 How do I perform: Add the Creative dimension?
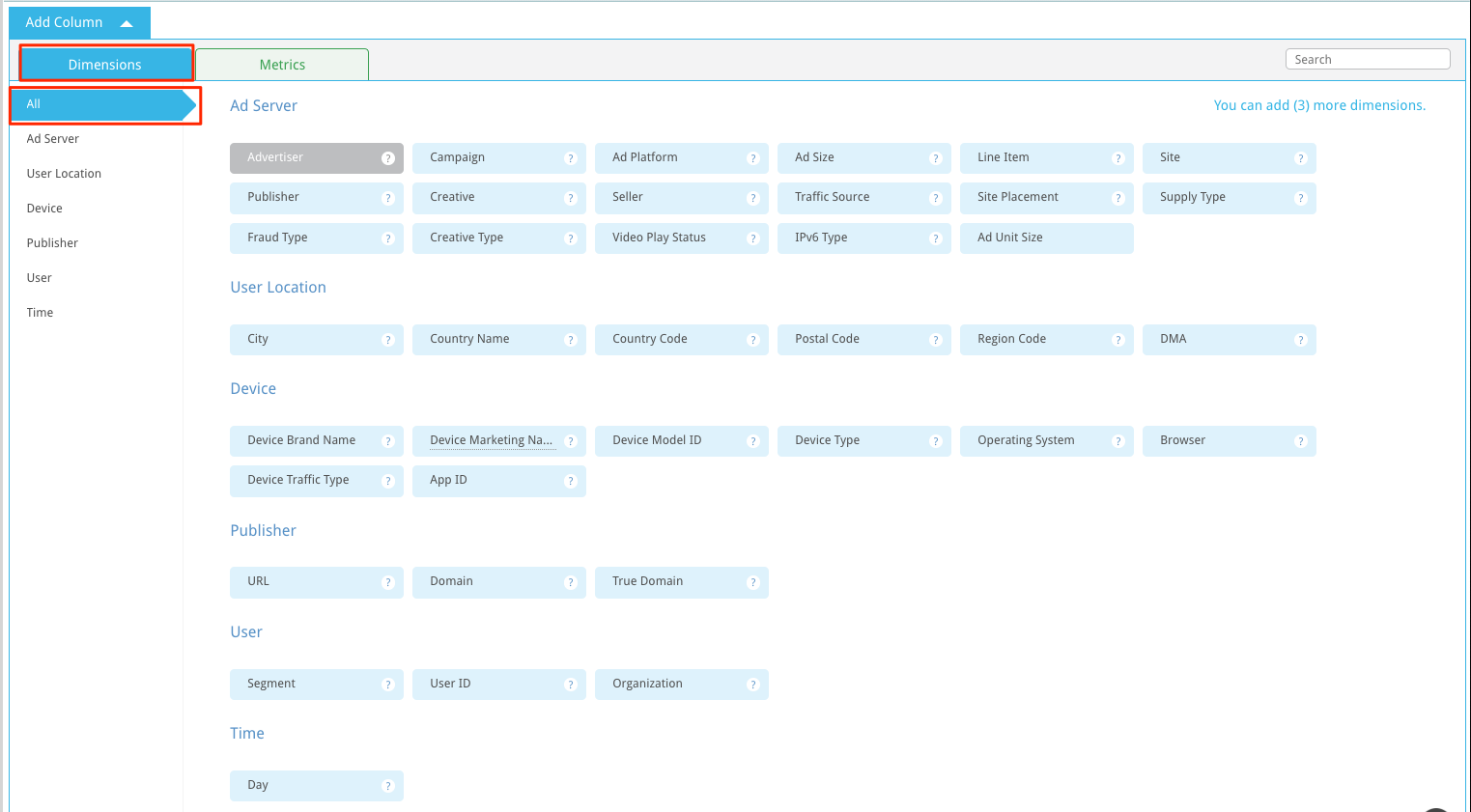(x=499, y=198)
